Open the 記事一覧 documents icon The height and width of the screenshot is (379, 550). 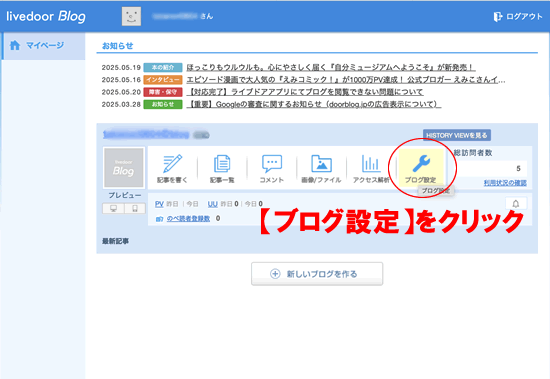tap(222, 164)
